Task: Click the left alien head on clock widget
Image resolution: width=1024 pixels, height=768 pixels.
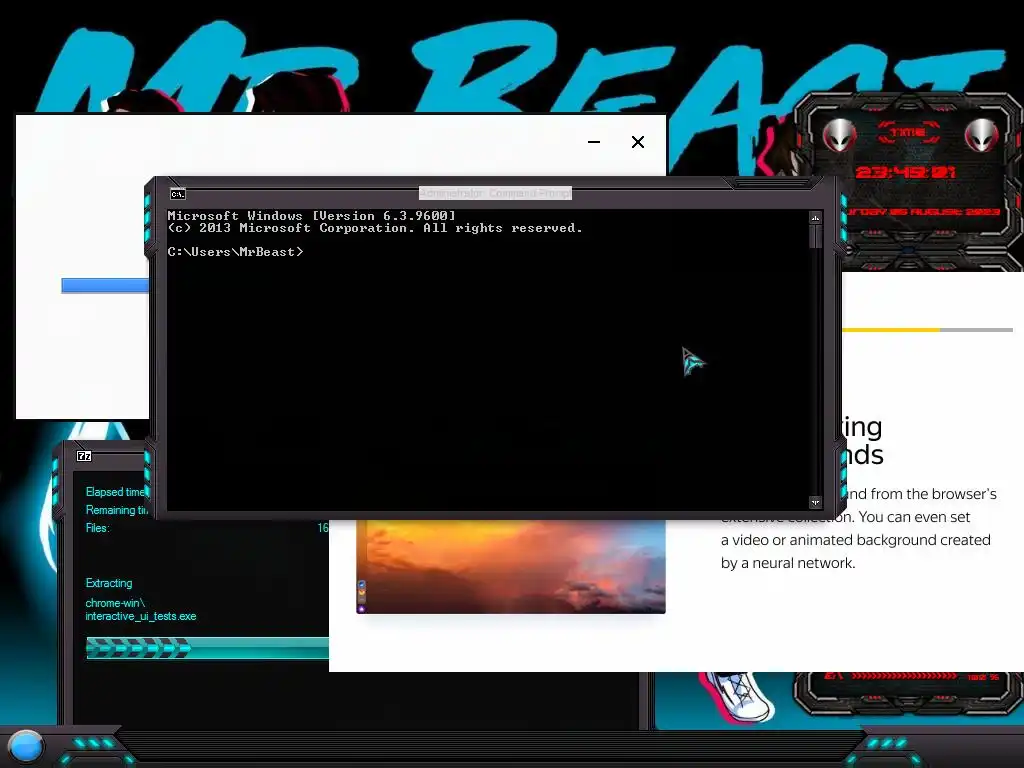Action: tap(839, 135)
